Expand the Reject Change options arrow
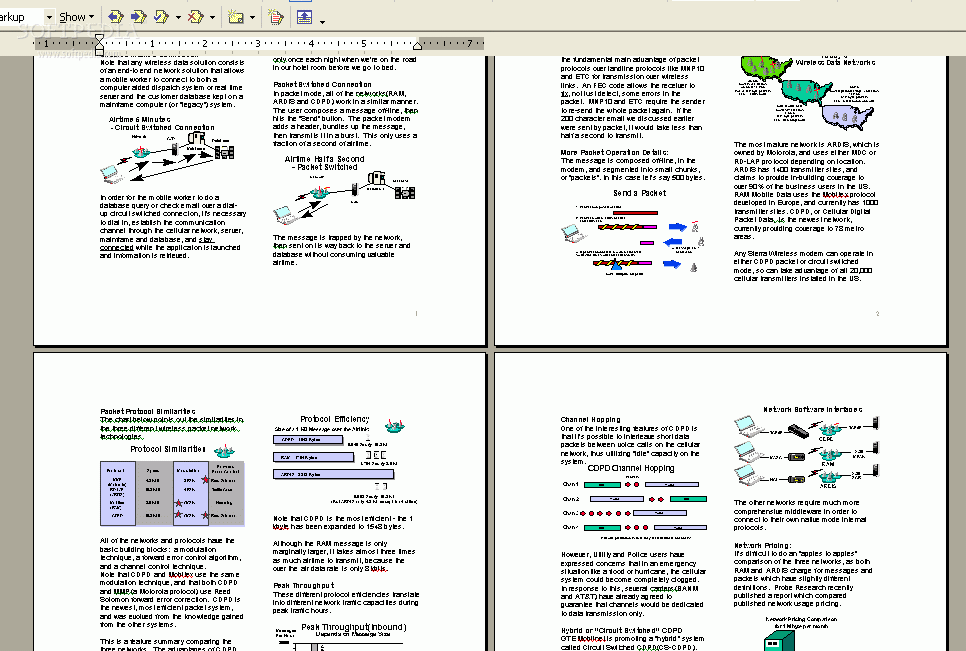Image resolution: width=966 pixels, height=651 pixels. pos(213,17)
